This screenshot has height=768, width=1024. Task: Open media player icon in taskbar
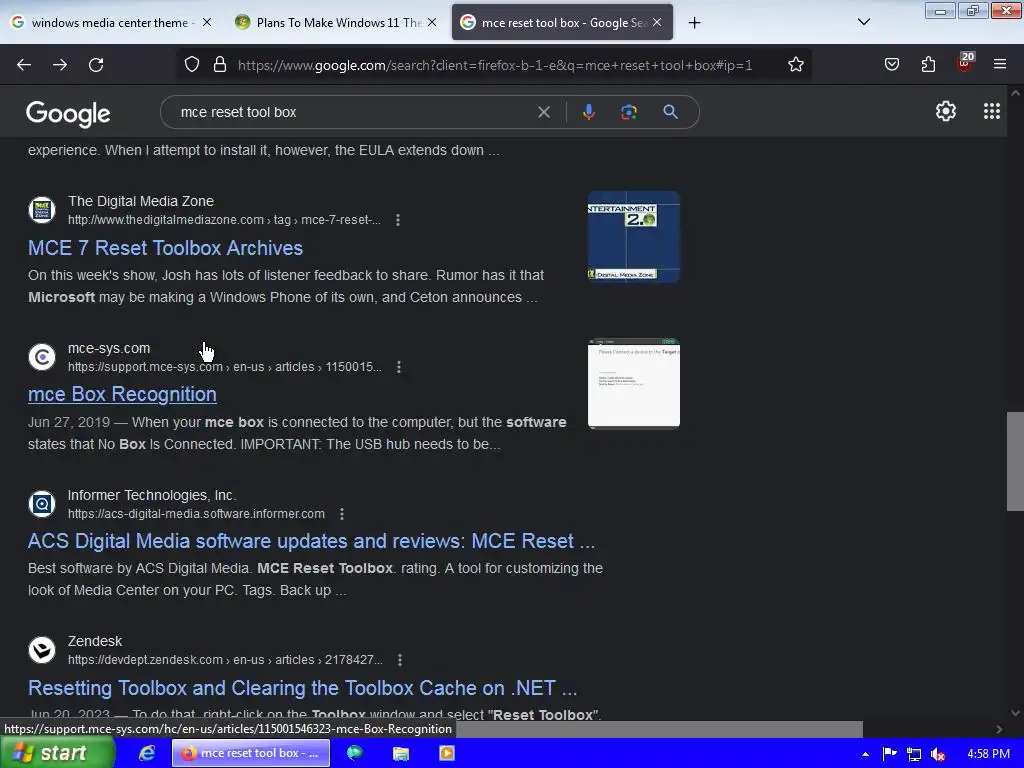(447, 753)
